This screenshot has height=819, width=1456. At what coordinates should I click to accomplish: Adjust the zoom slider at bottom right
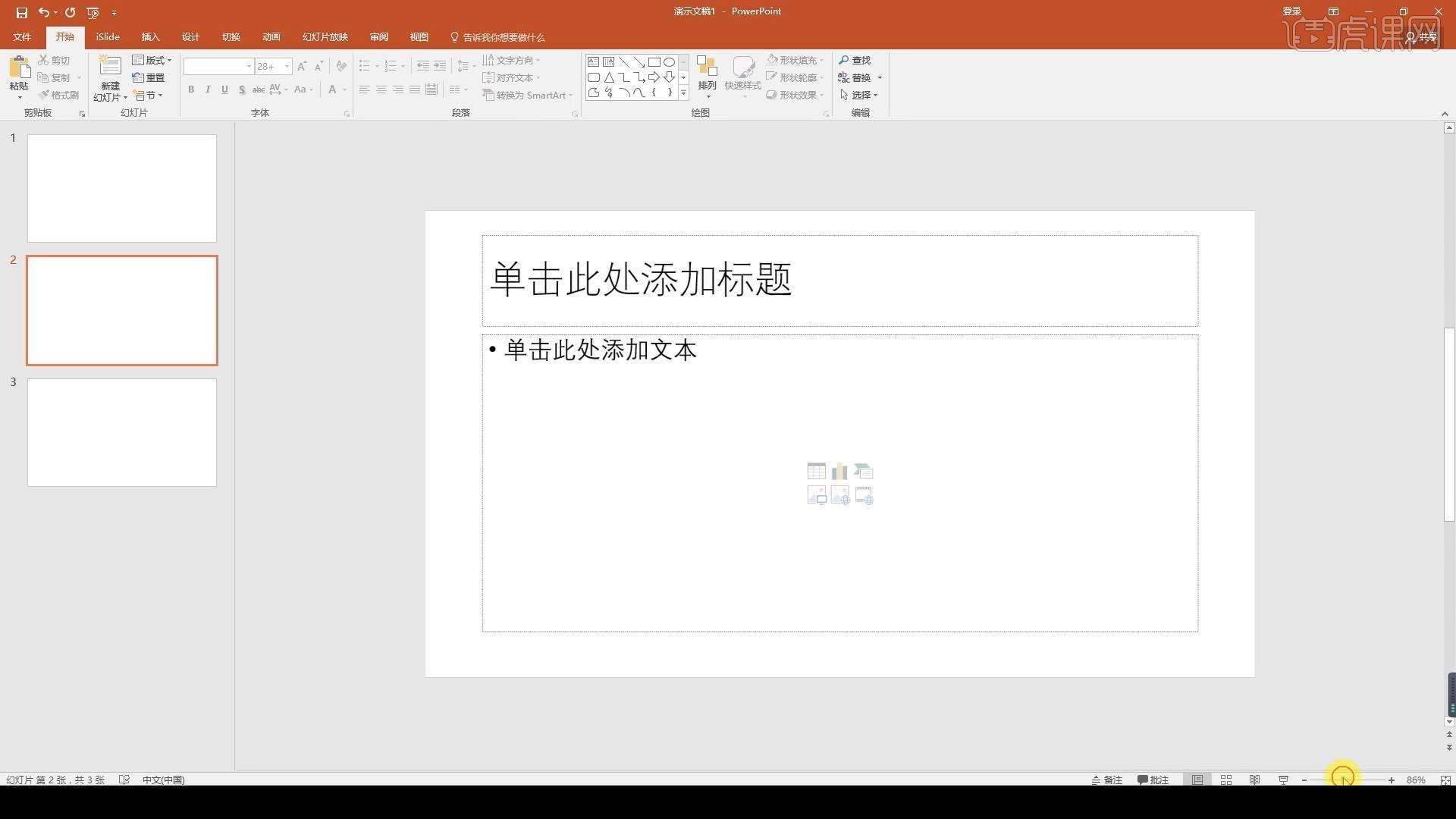pos(1343,780)
